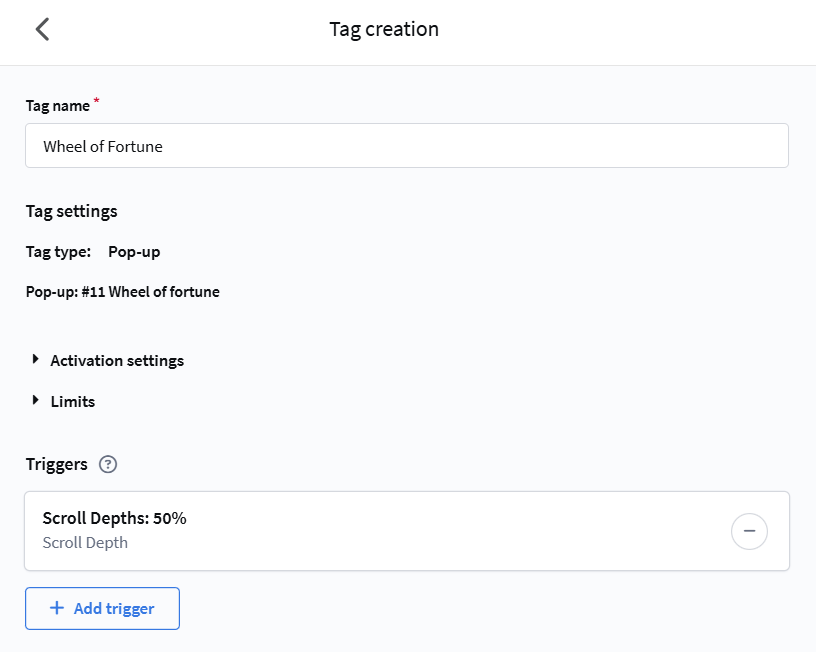This screenshot has height=652, width=816.
Task: Expand the Limits disclosure triangle
Action: [x=36, y=401]
